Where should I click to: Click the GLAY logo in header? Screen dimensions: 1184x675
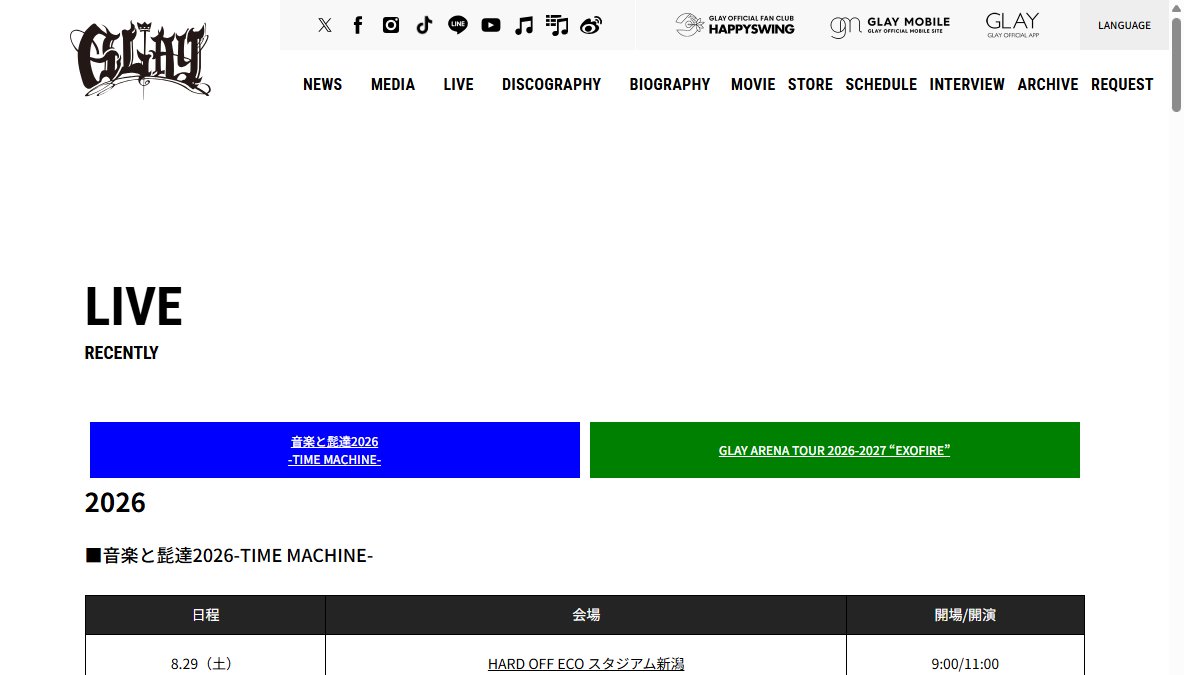(140, 60)
